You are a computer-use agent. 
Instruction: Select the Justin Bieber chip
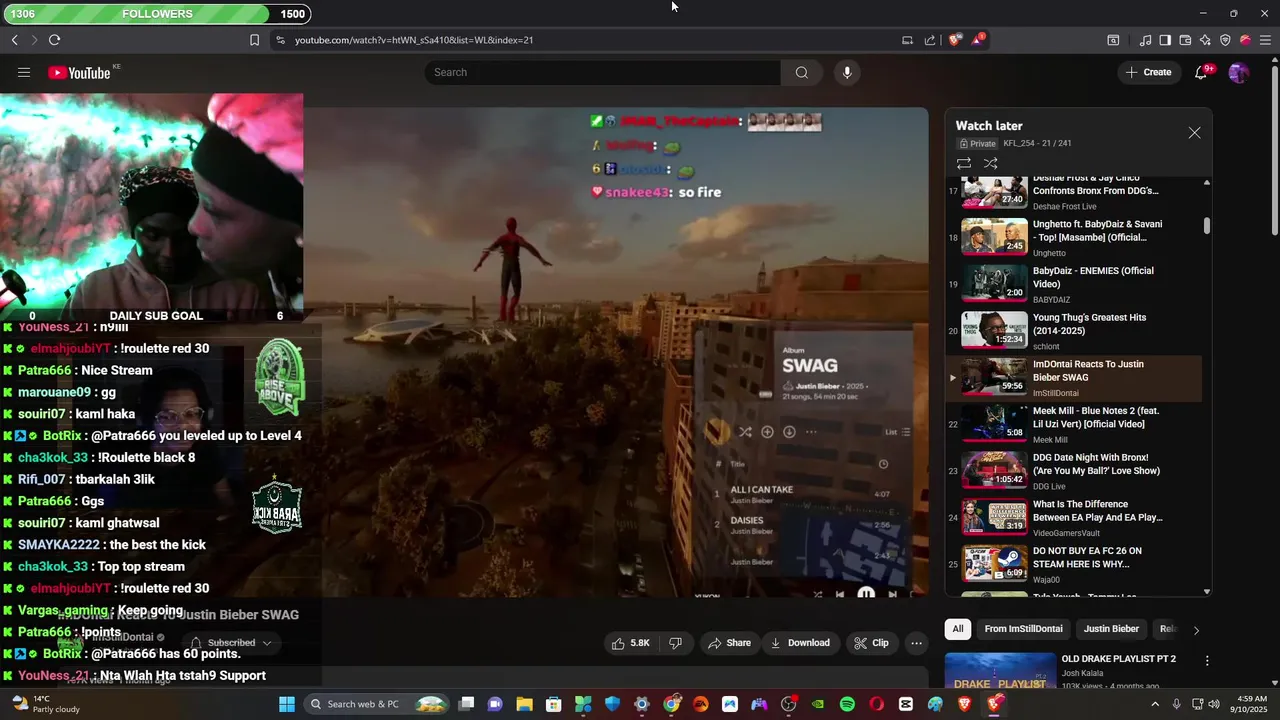tap(1111, 629)
